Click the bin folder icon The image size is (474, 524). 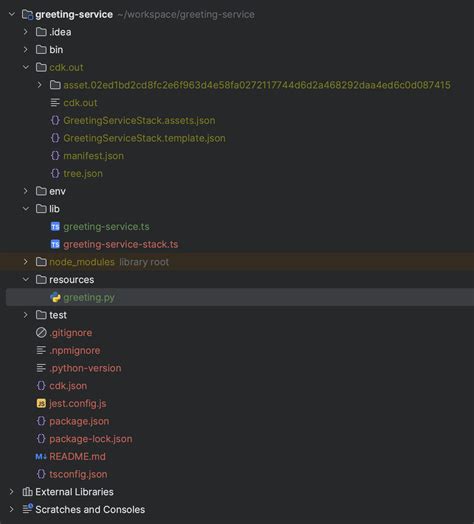tap(41, 50)
